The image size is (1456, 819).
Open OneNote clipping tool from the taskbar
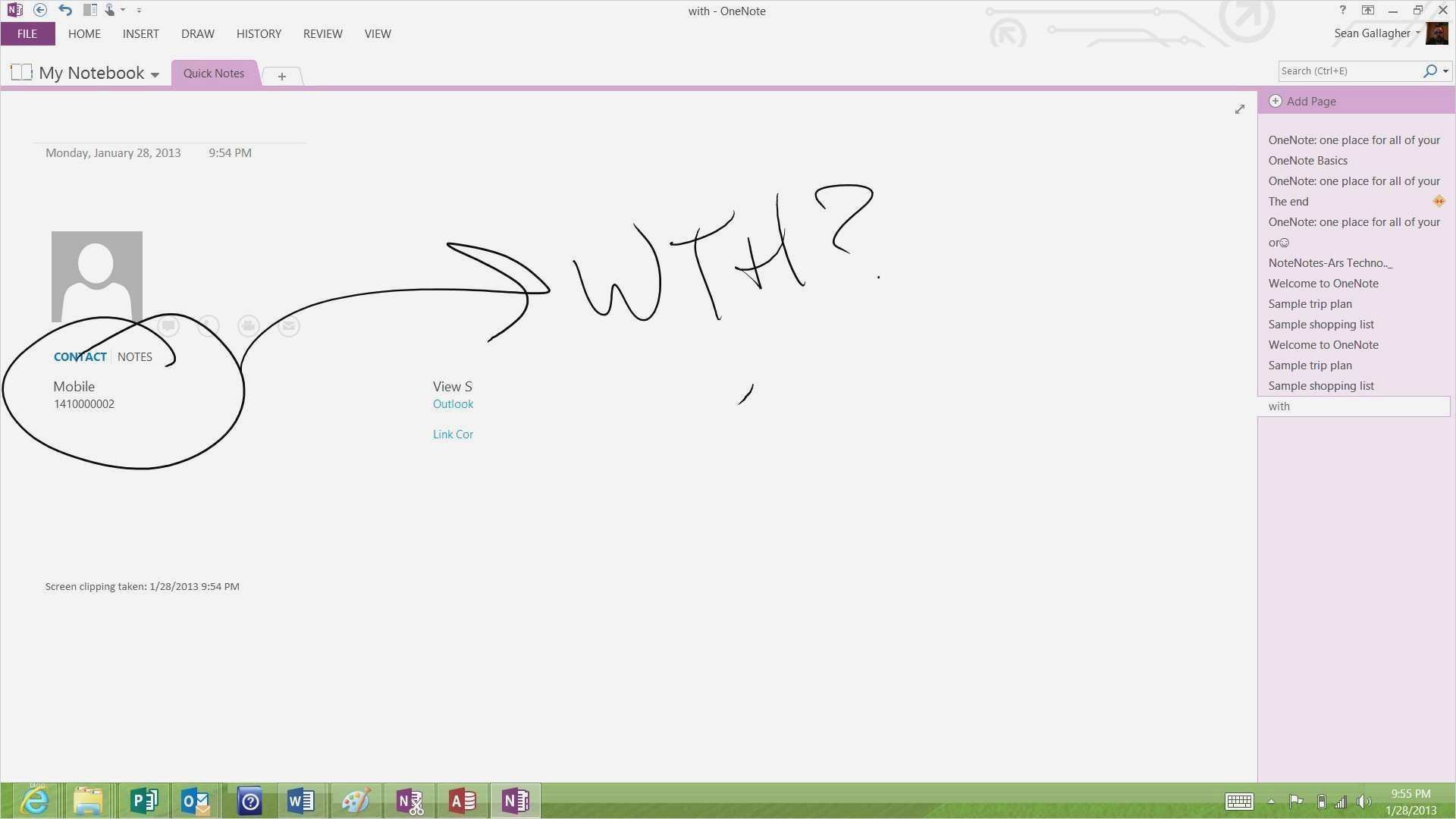(409, 800)
